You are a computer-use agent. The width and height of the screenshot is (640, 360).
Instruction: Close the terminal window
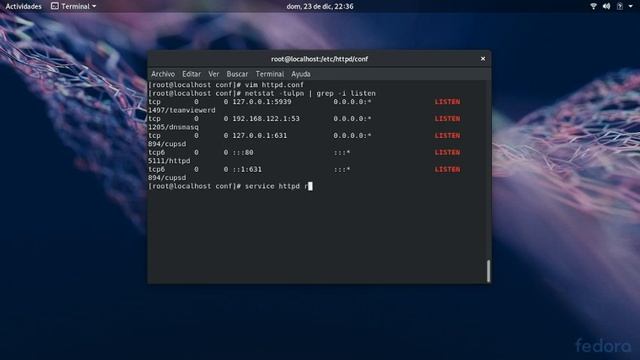click(483, 59)
